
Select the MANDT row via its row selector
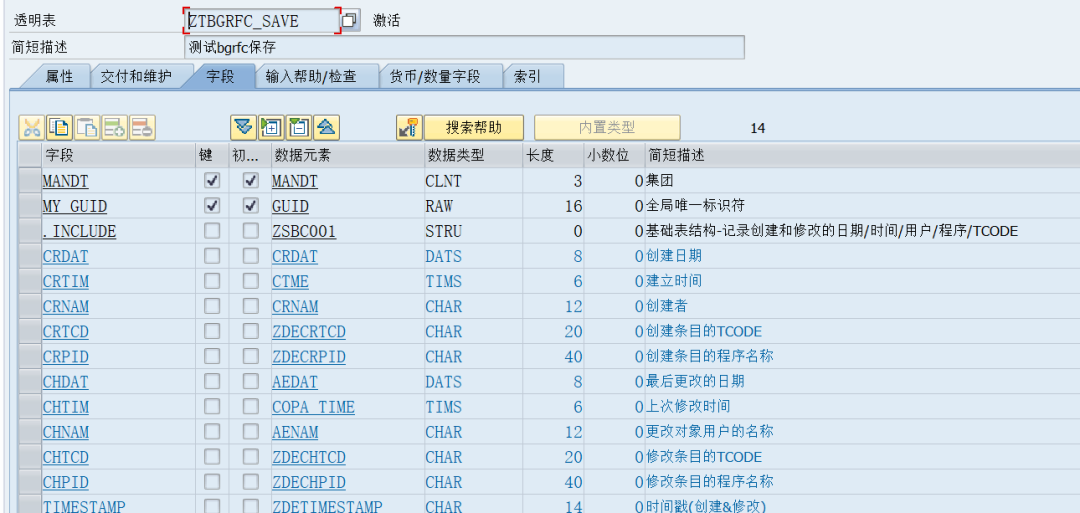29,181
